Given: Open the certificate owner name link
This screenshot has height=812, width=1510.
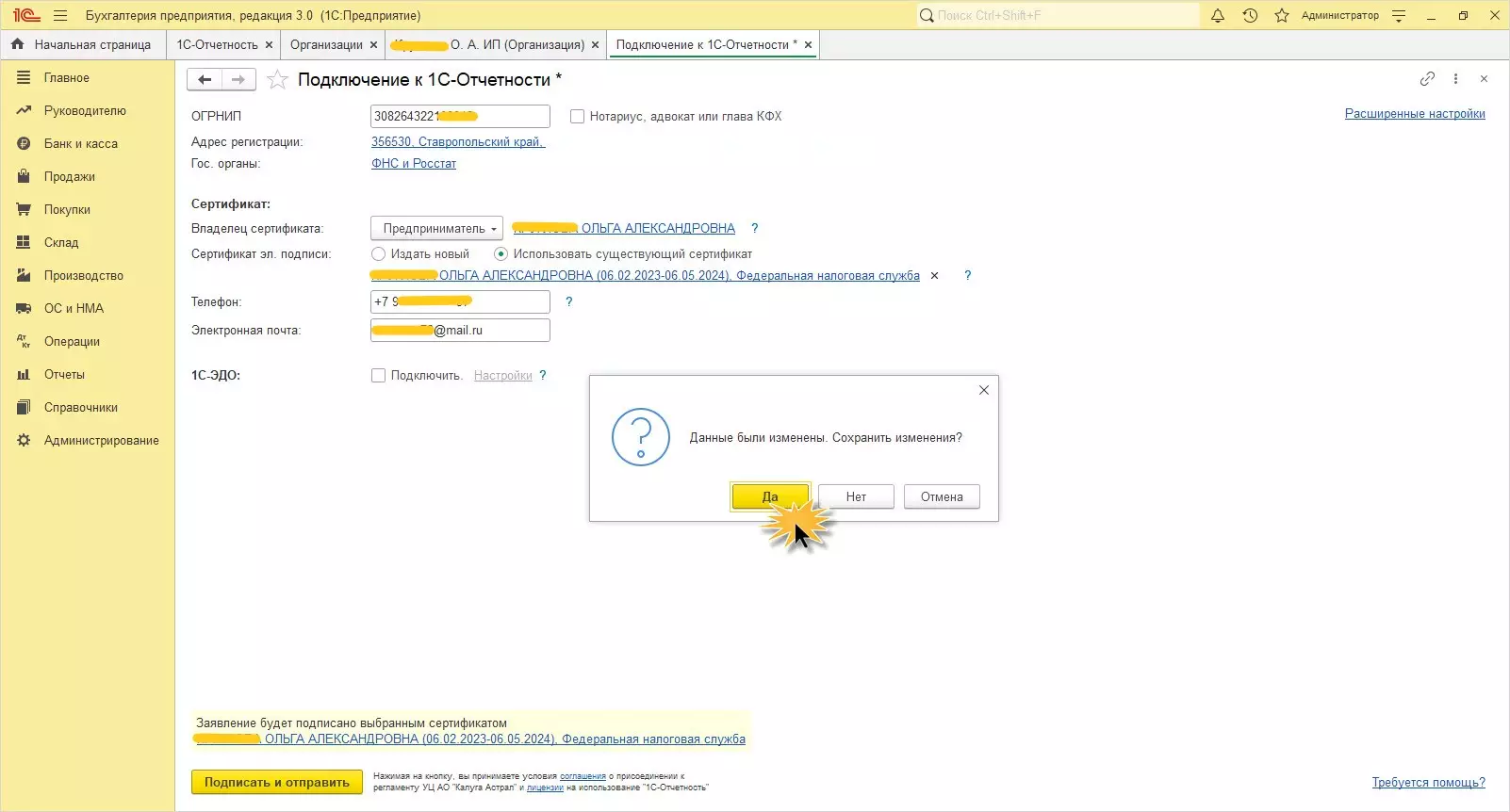Looking at the screenshot, I should 623,228.
